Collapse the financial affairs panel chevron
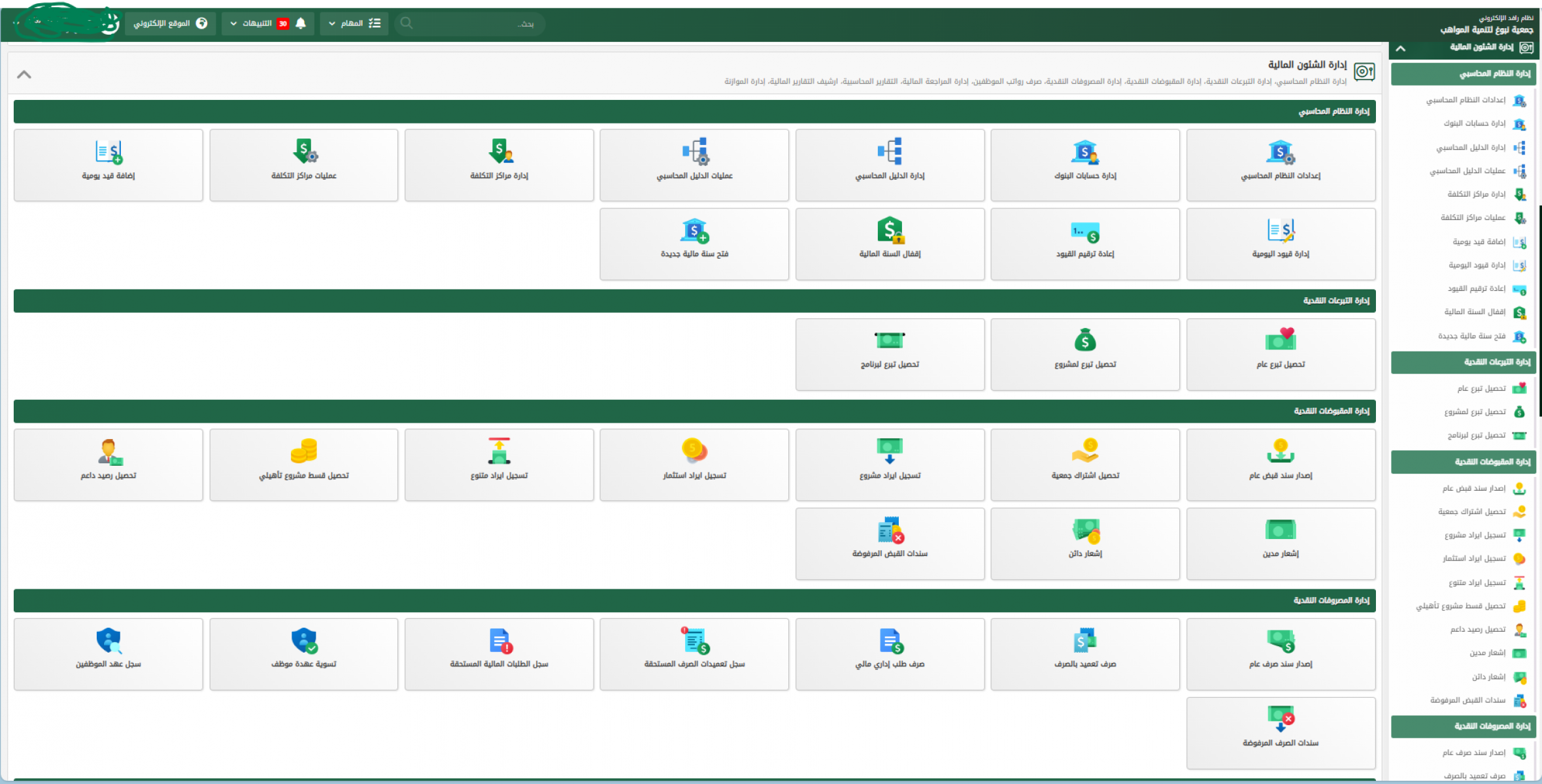Screen dimensions: 1542x784 pyautogui.click(x=24, y=74)
